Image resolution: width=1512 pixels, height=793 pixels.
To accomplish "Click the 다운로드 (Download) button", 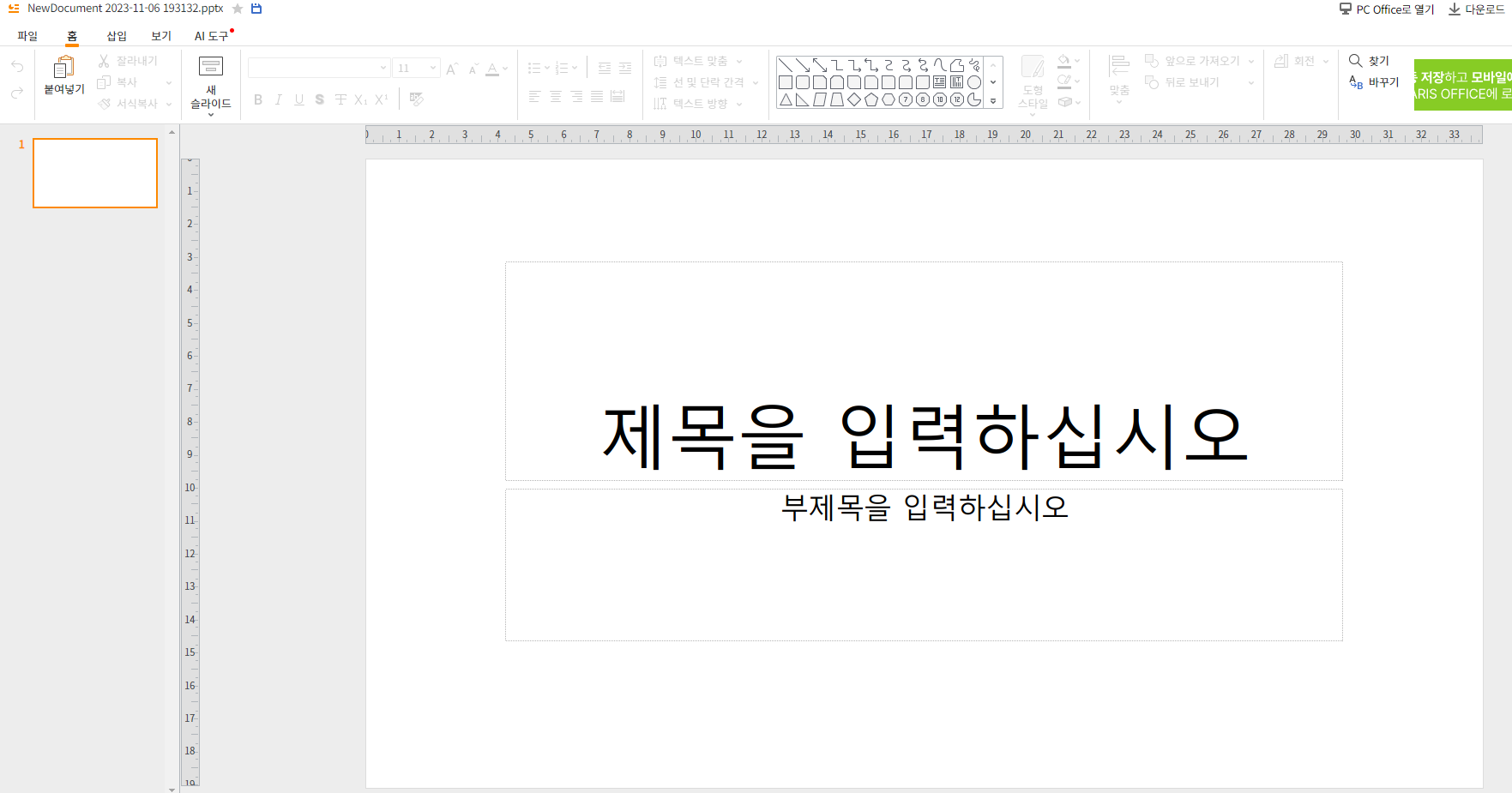I will (x=1477, y=9).
